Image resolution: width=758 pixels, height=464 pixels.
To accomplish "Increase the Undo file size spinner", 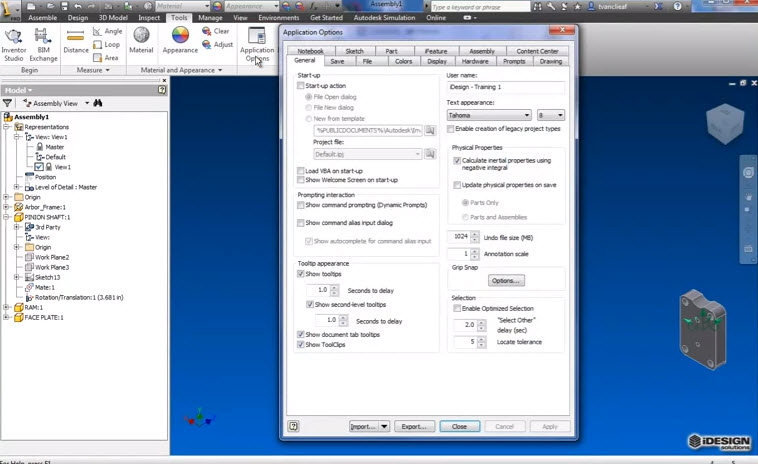I will click(475, 234).
